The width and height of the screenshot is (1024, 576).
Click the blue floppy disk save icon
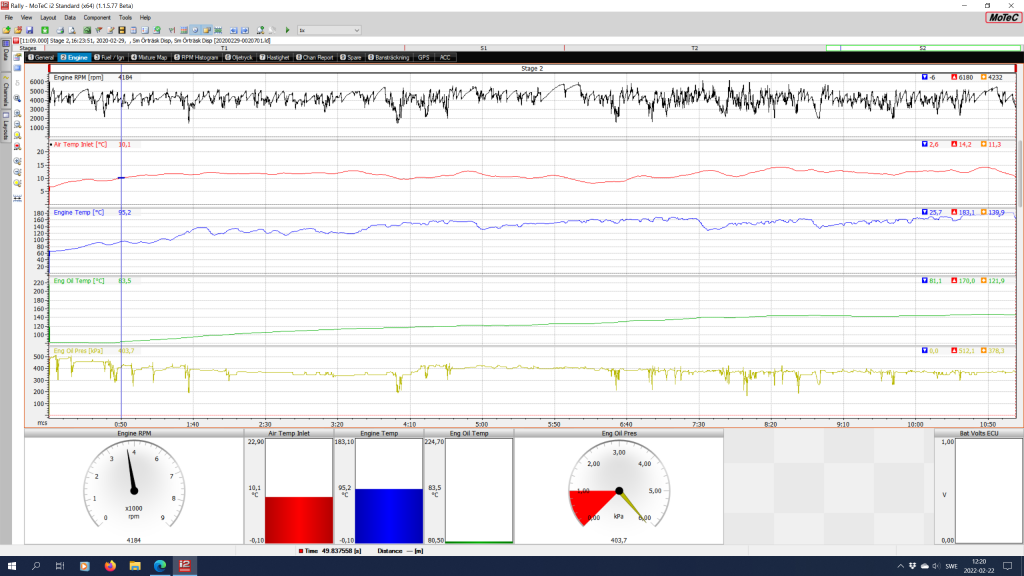[x=29, y=30]
